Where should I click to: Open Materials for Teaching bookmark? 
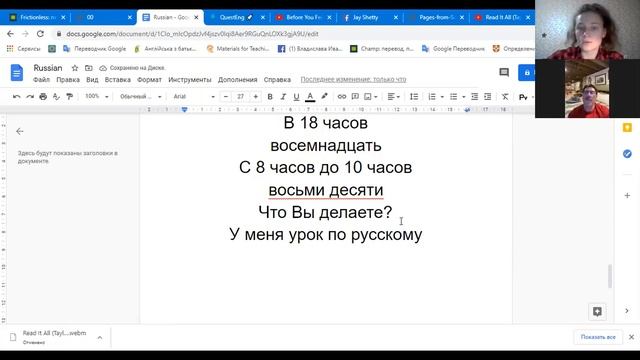coord(238,49)
